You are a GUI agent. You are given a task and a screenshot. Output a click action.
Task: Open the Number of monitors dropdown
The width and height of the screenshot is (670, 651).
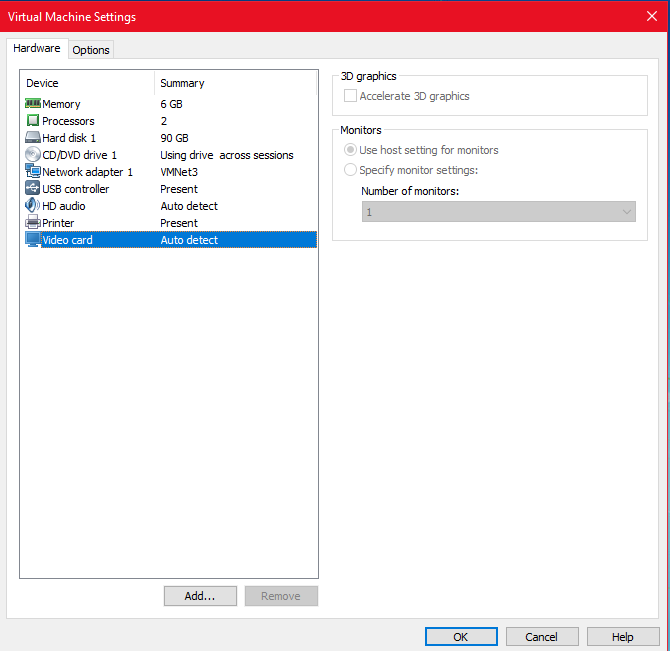tap(498, 212)
